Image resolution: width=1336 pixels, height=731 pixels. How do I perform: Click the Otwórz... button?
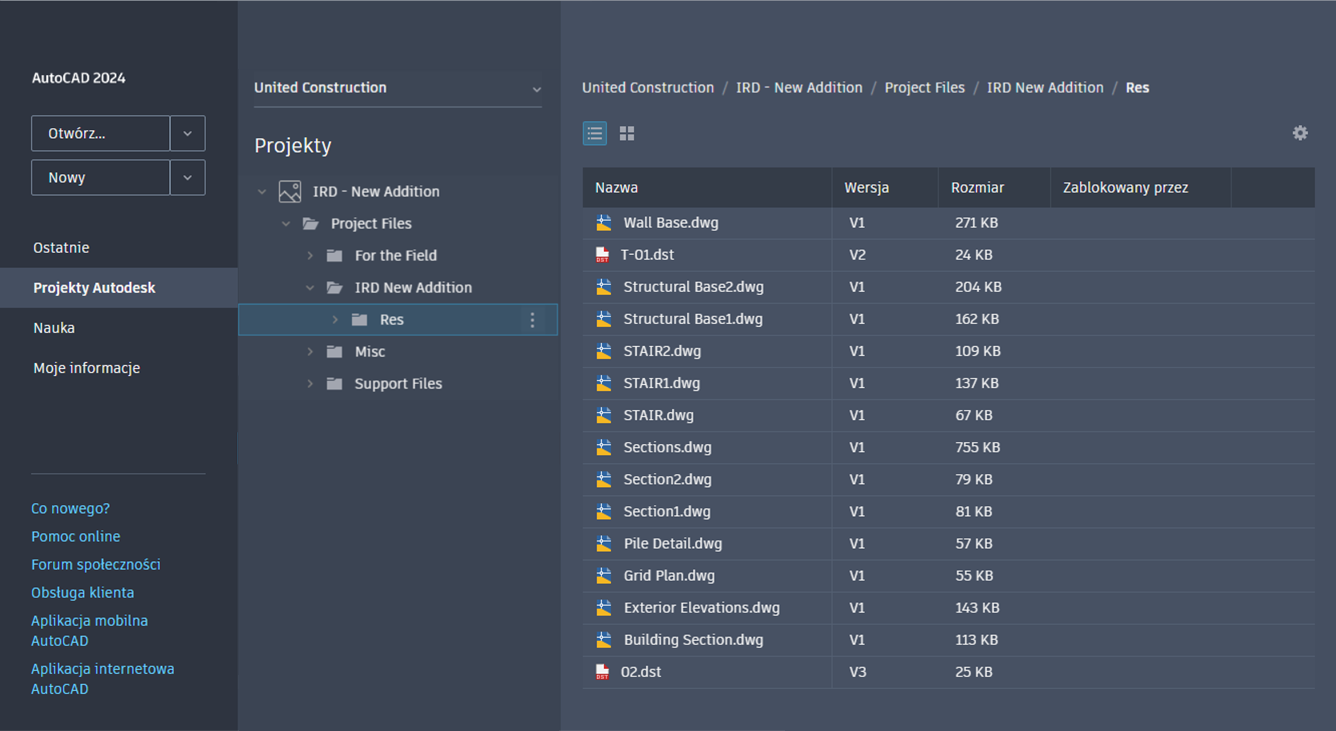(x=101, y=133)
